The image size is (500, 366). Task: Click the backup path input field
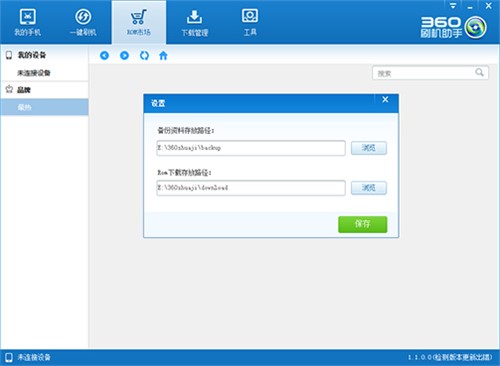[251, 148]
